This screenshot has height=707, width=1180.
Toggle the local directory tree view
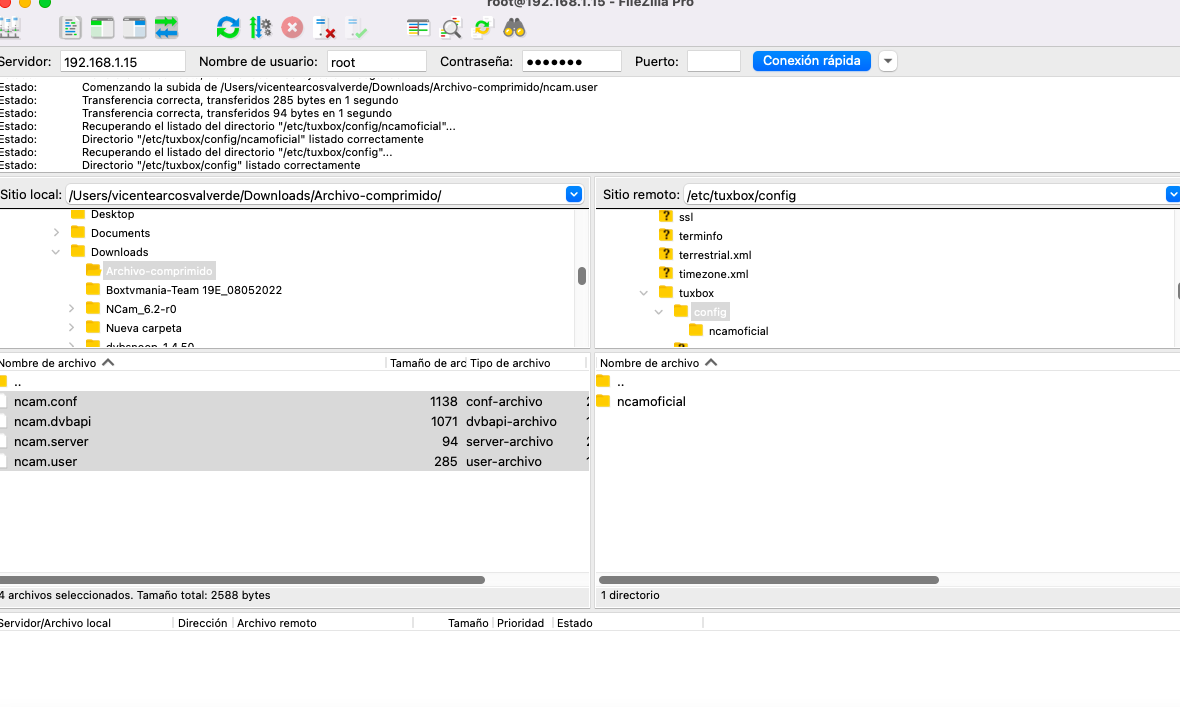(x=102, y=28)
